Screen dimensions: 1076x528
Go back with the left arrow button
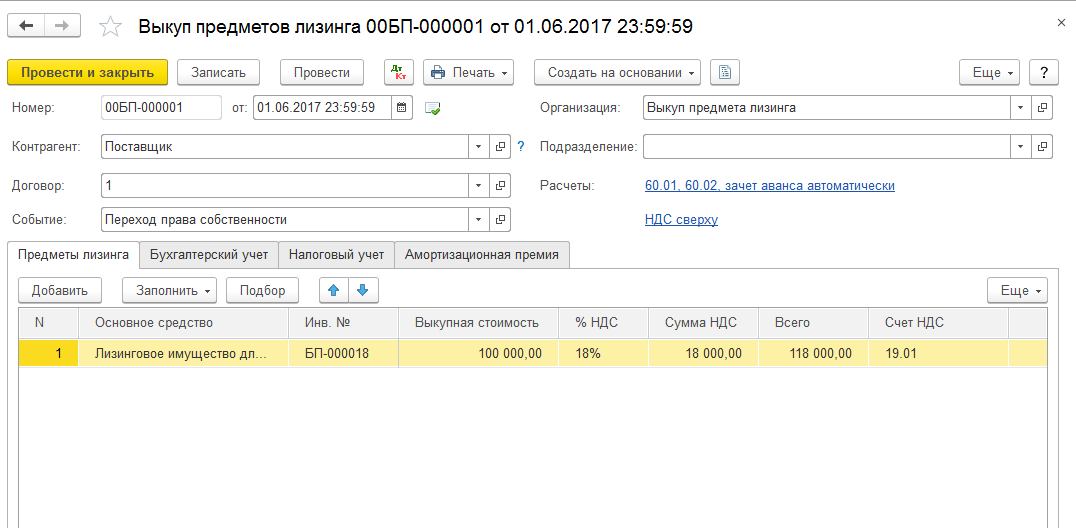(x=26, y=26)
